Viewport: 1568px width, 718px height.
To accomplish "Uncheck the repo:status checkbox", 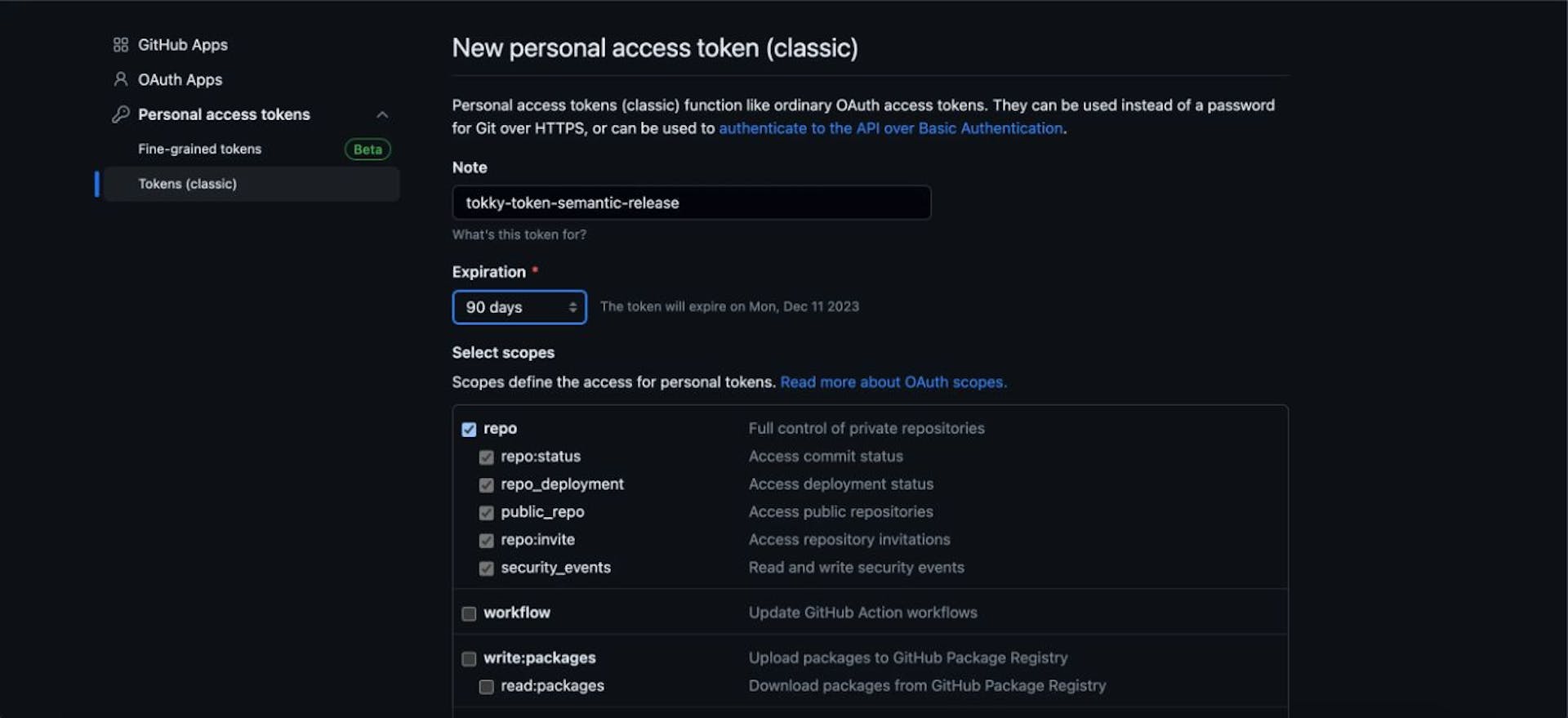I will [487, 457].
